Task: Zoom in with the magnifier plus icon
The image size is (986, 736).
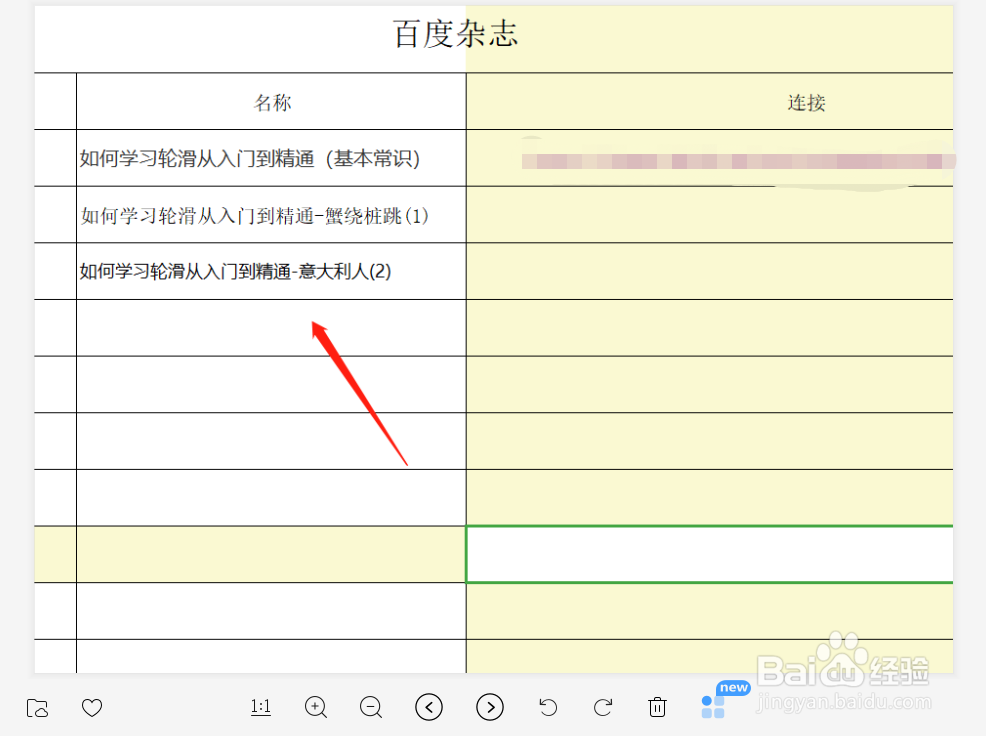Action: pos(316,707)
